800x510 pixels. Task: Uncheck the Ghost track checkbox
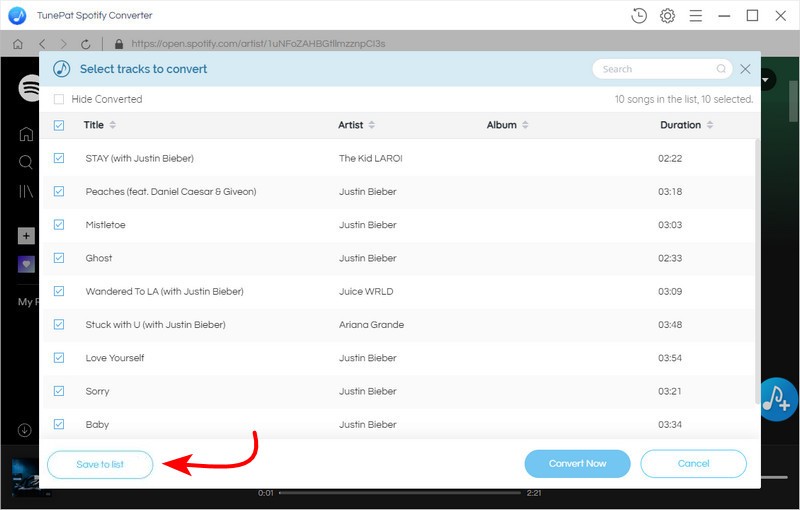click(x=59, y=258)
